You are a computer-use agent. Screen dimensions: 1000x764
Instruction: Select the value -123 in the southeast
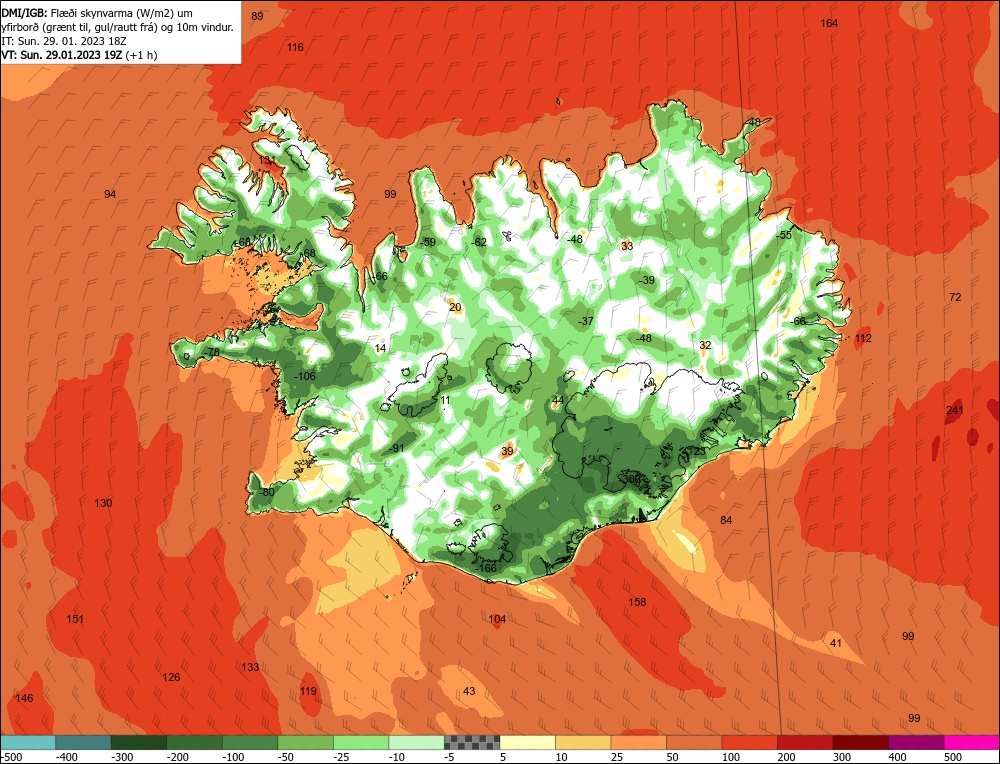pyautogui.click(x=695, y=451)
